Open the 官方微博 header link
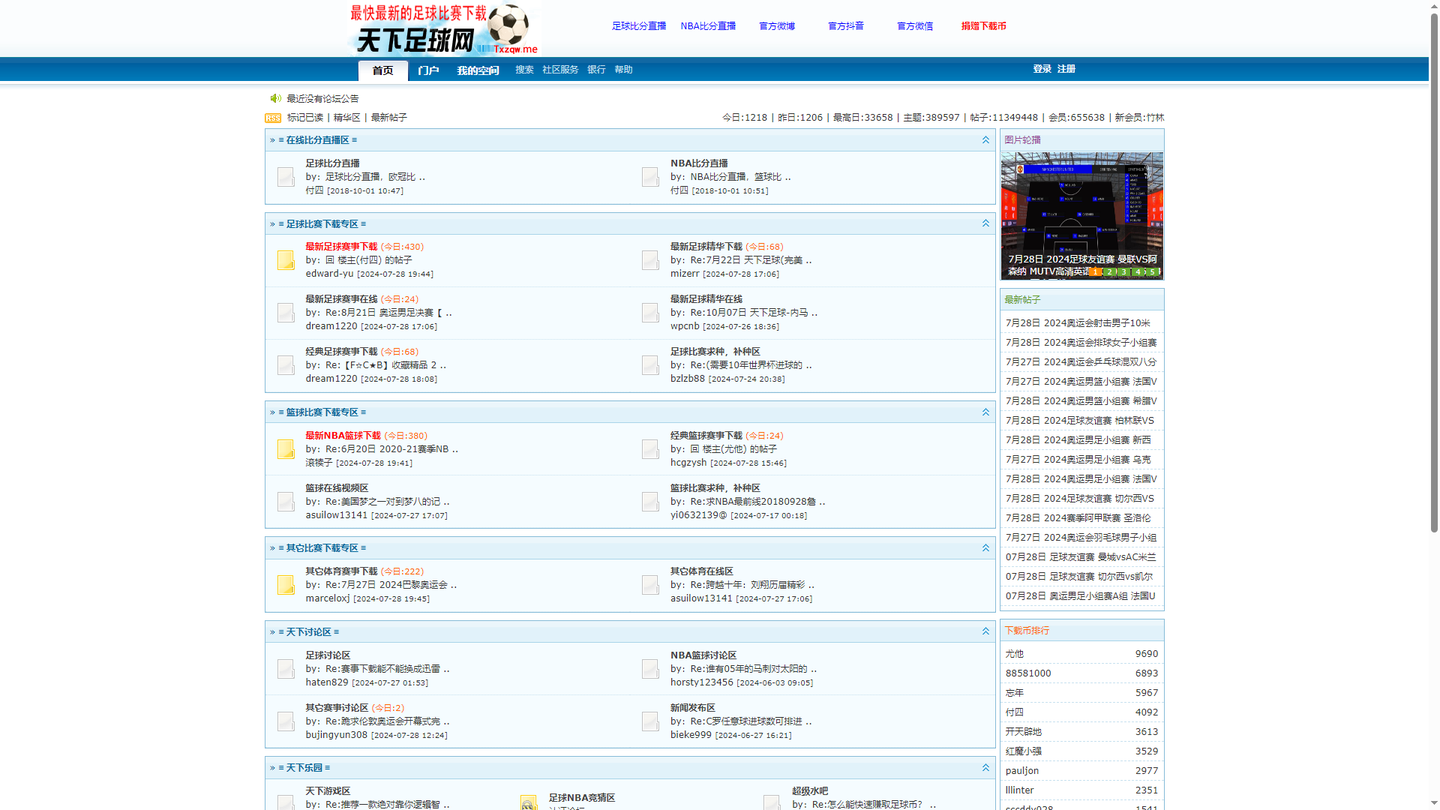The width and height of the screenshot is (1440, 810). pos(777,26)
